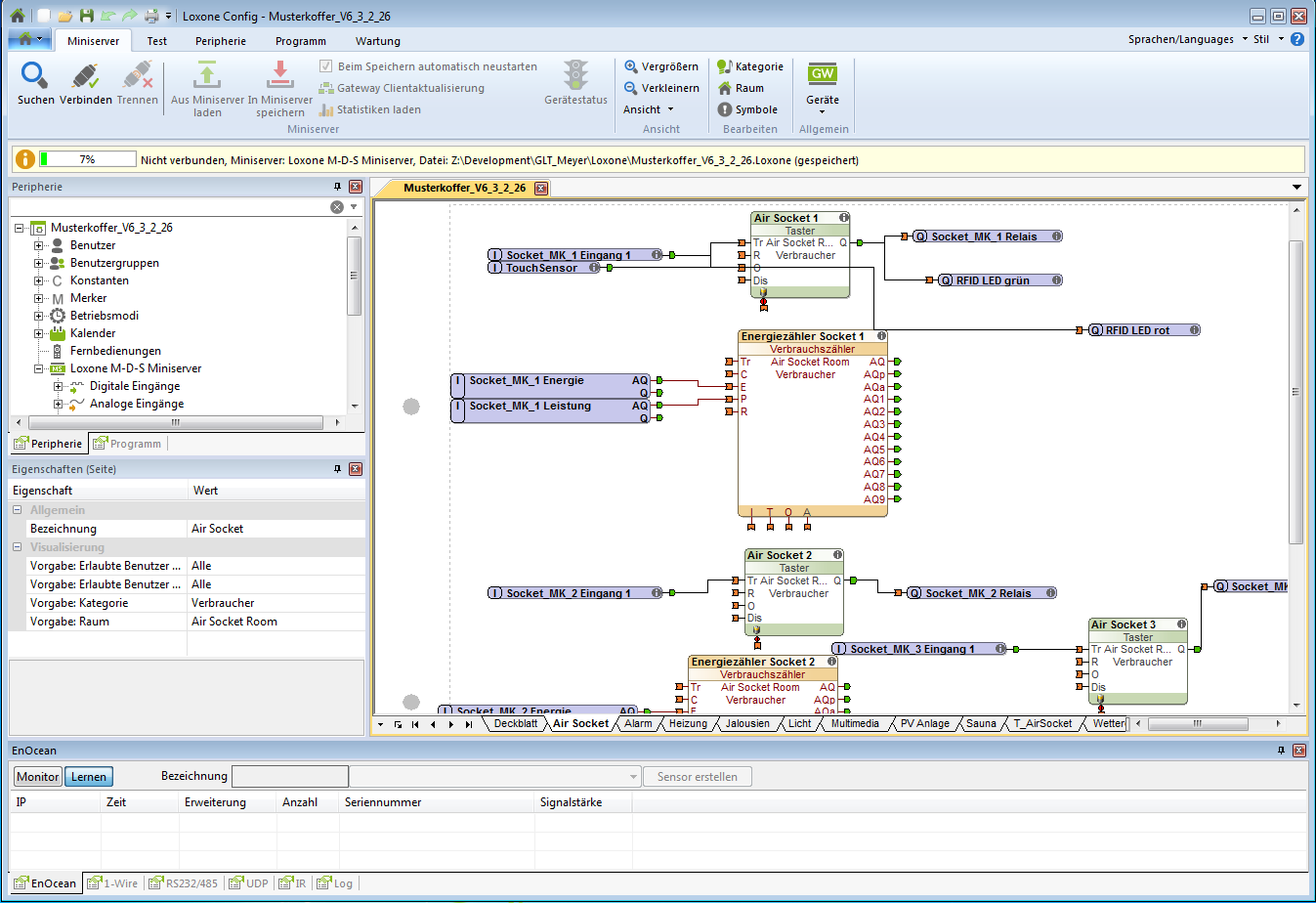This screenshot has height=903, width=1316.
Task: Open the Ansicht dropdown
Action: [649, 109]
